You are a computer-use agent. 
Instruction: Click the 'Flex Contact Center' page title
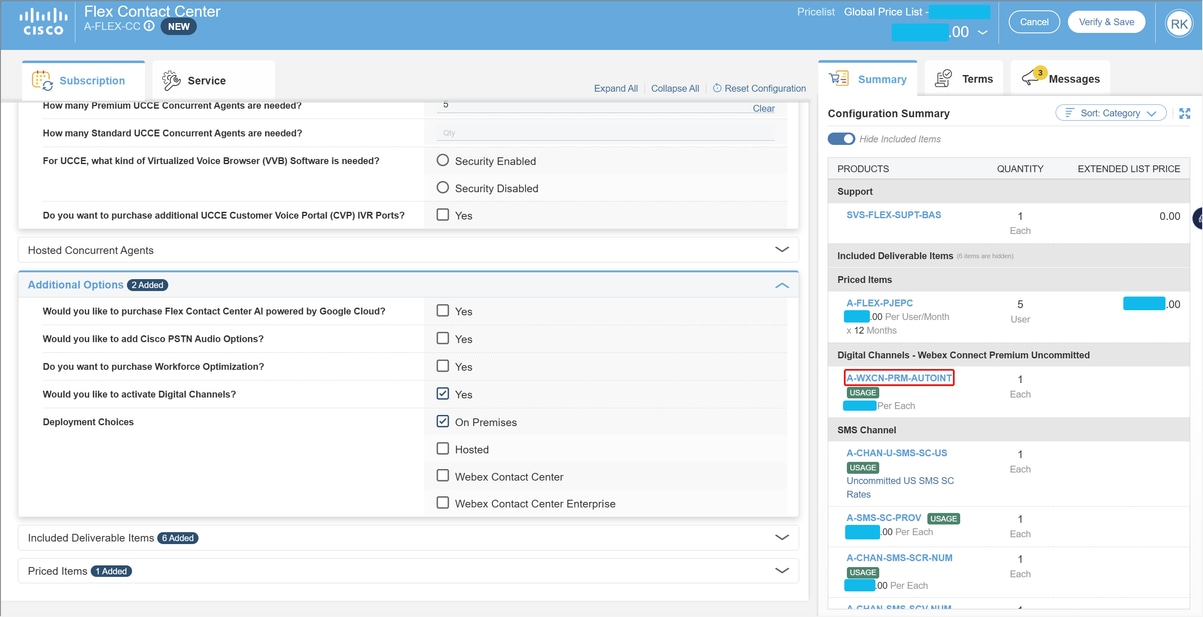click(x=152, y=12)
